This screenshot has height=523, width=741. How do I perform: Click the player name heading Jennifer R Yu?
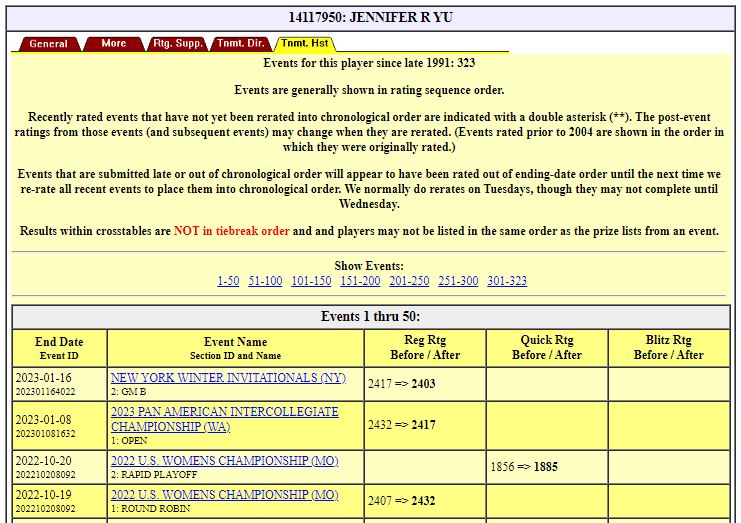click(x=370, y=17)
